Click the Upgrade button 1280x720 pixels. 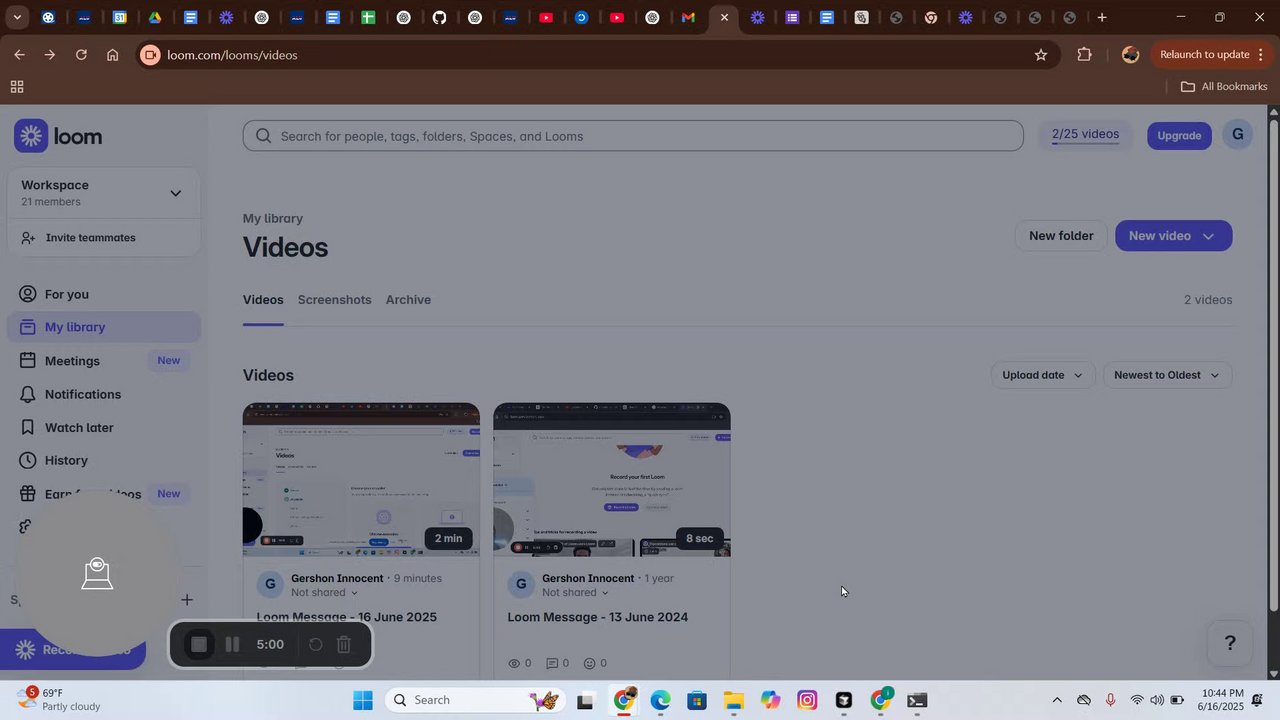click(1179, 135)
